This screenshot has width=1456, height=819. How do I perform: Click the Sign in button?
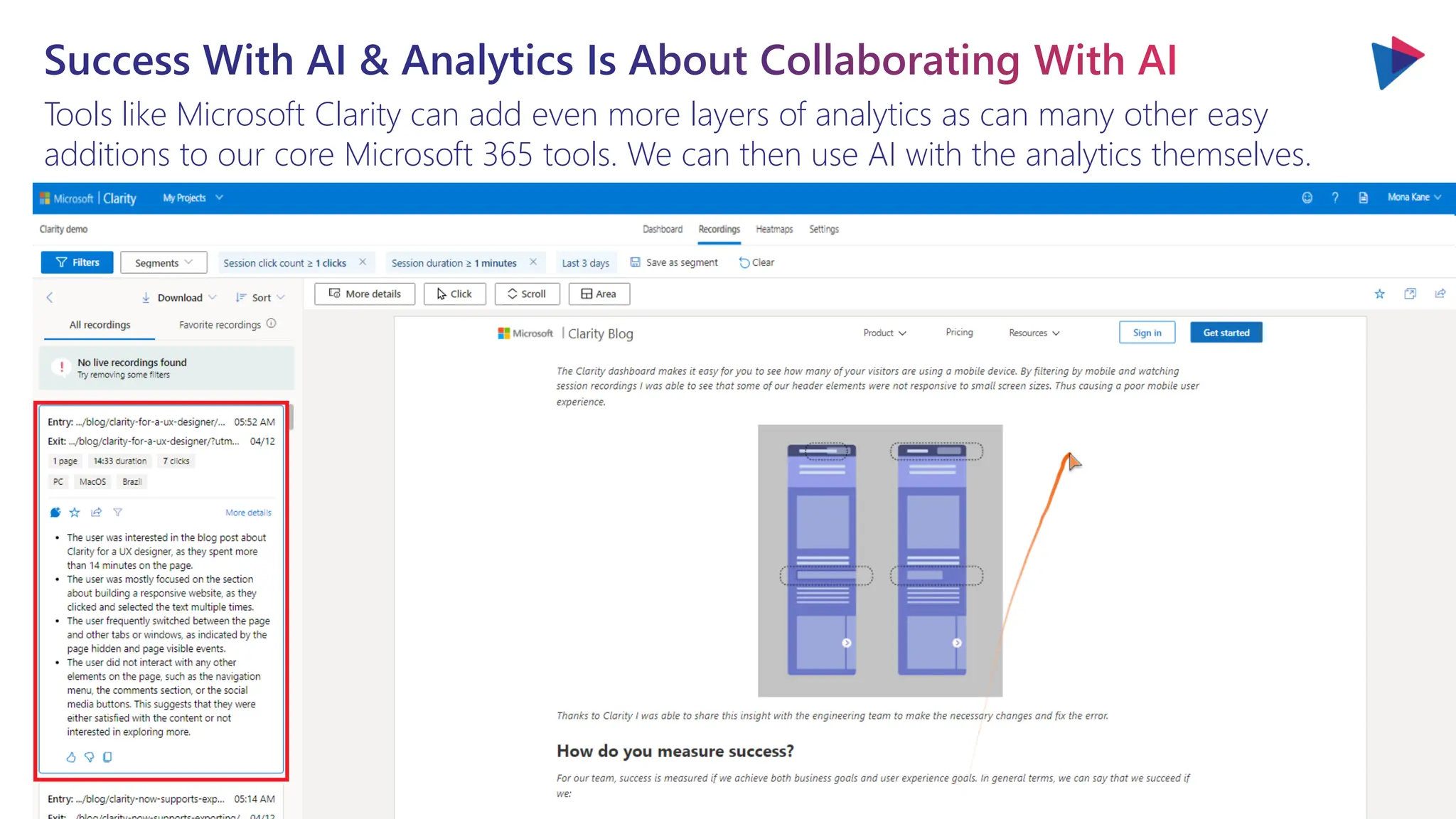point(1147,333)
